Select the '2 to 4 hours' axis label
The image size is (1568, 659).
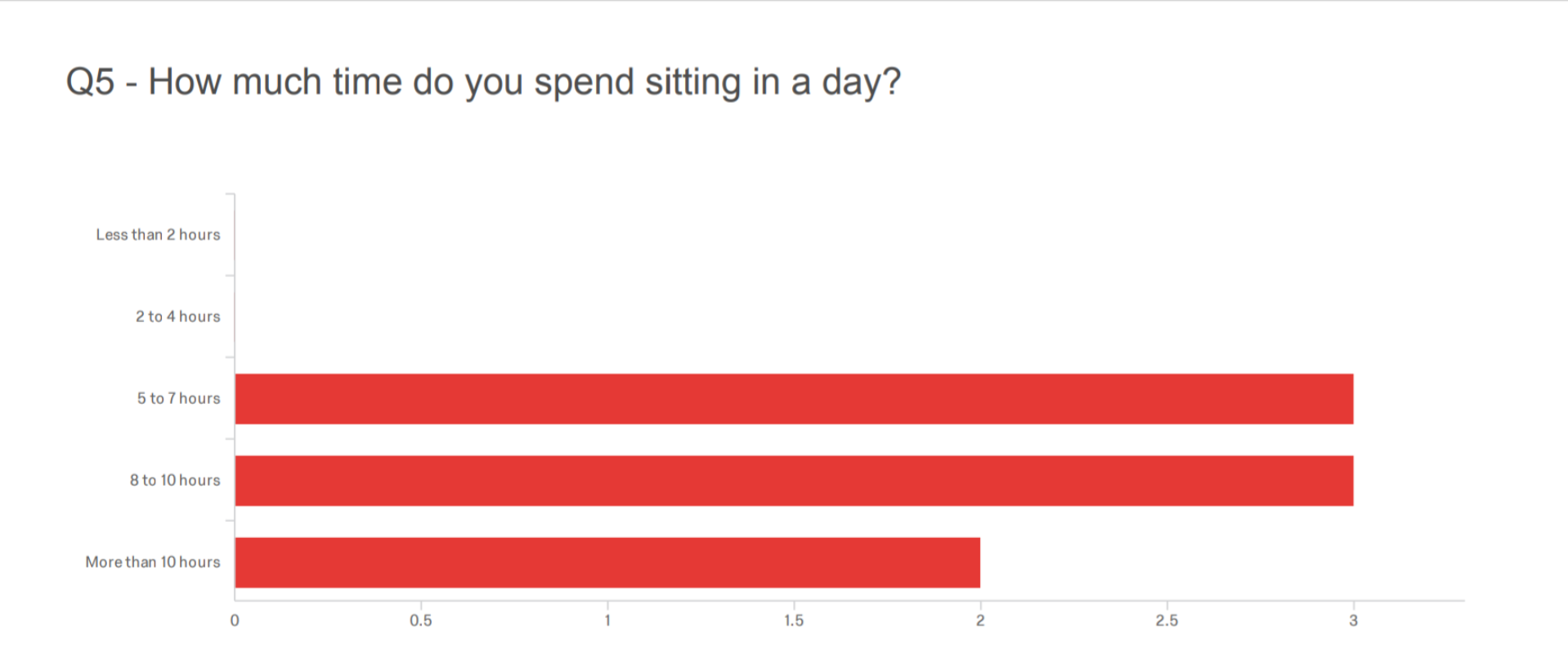(177, 316)
